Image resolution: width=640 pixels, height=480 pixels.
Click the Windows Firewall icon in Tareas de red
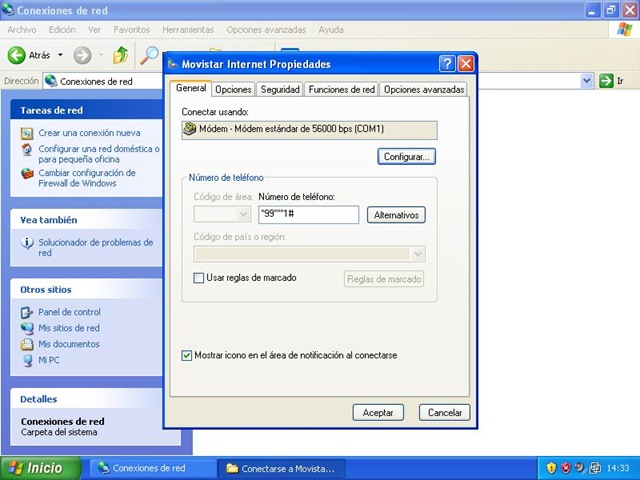(x=27, y=173)
